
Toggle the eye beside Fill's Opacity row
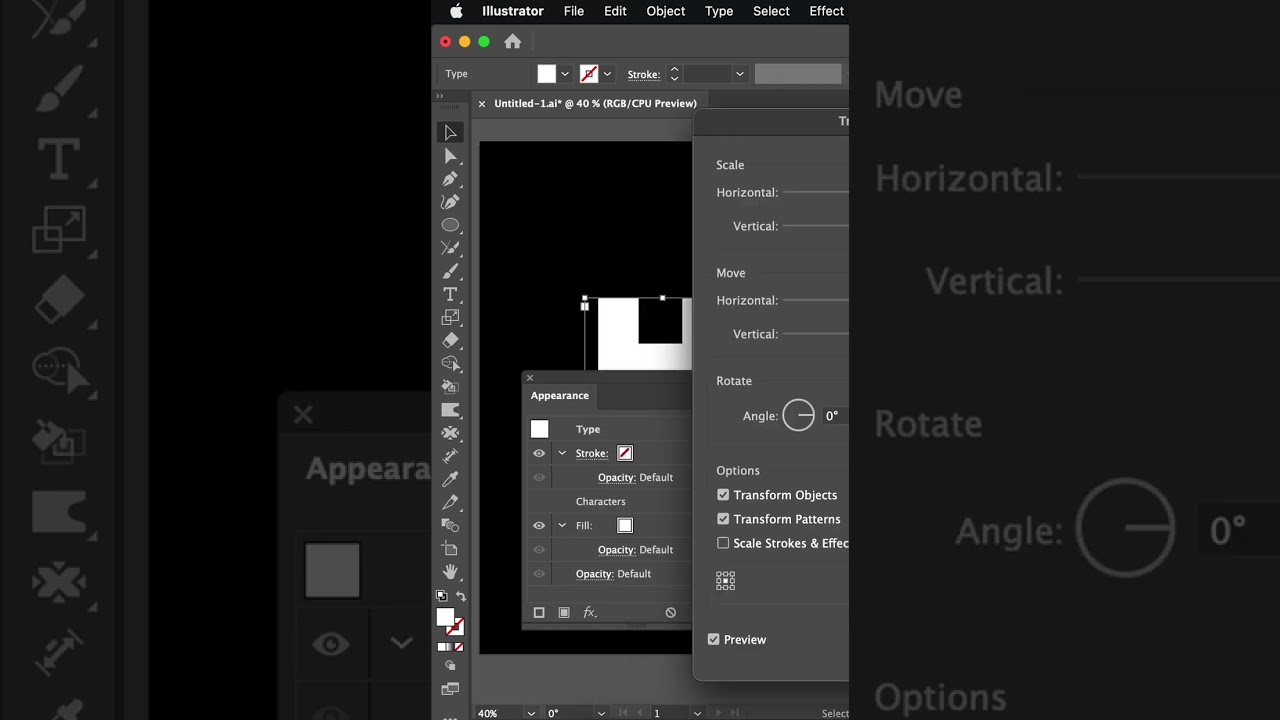pos(539,549)
